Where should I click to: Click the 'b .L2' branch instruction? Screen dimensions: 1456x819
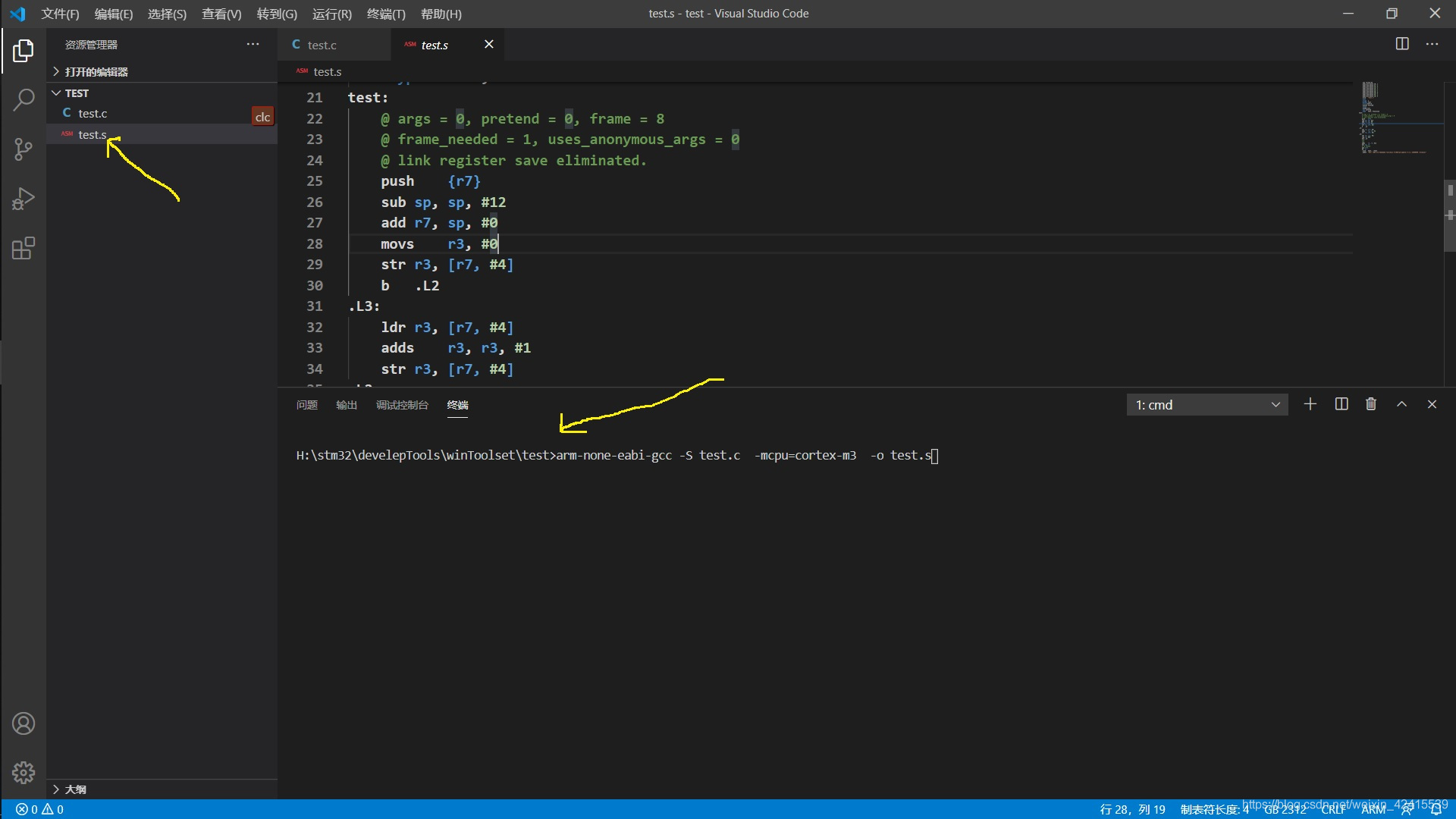coord(409,286)
